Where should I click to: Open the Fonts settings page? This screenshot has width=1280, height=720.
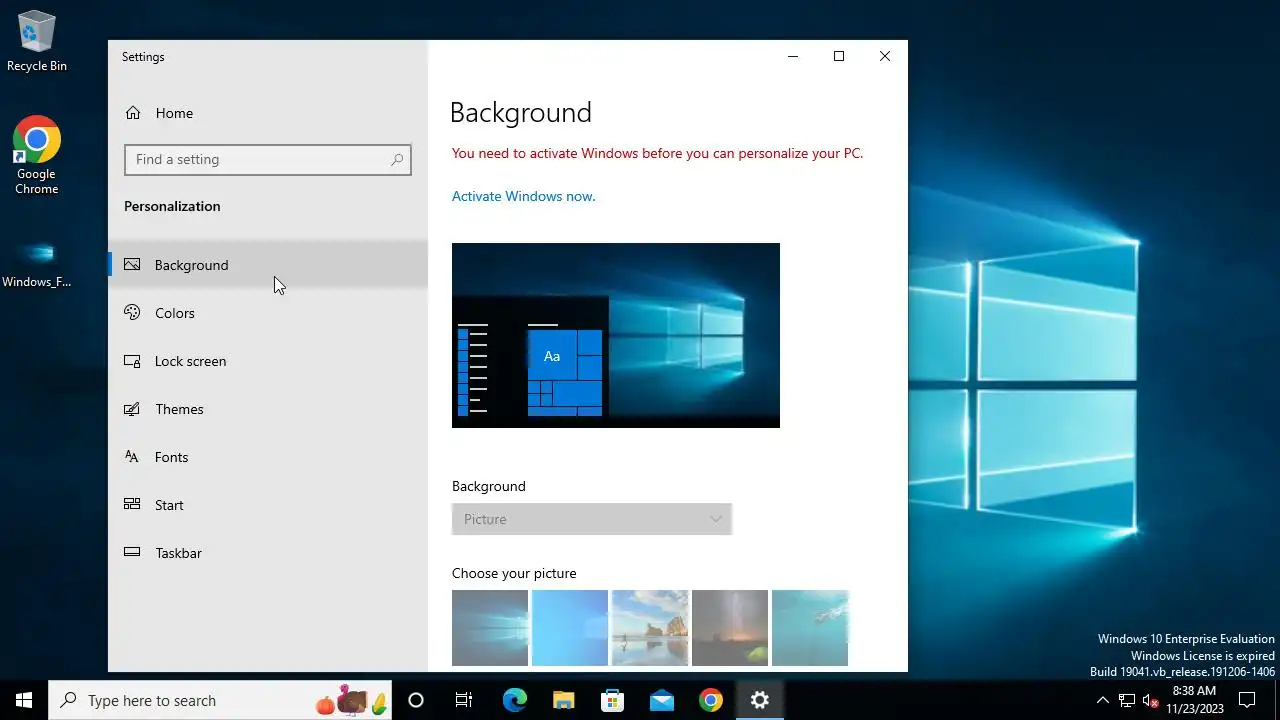point(268,457)
